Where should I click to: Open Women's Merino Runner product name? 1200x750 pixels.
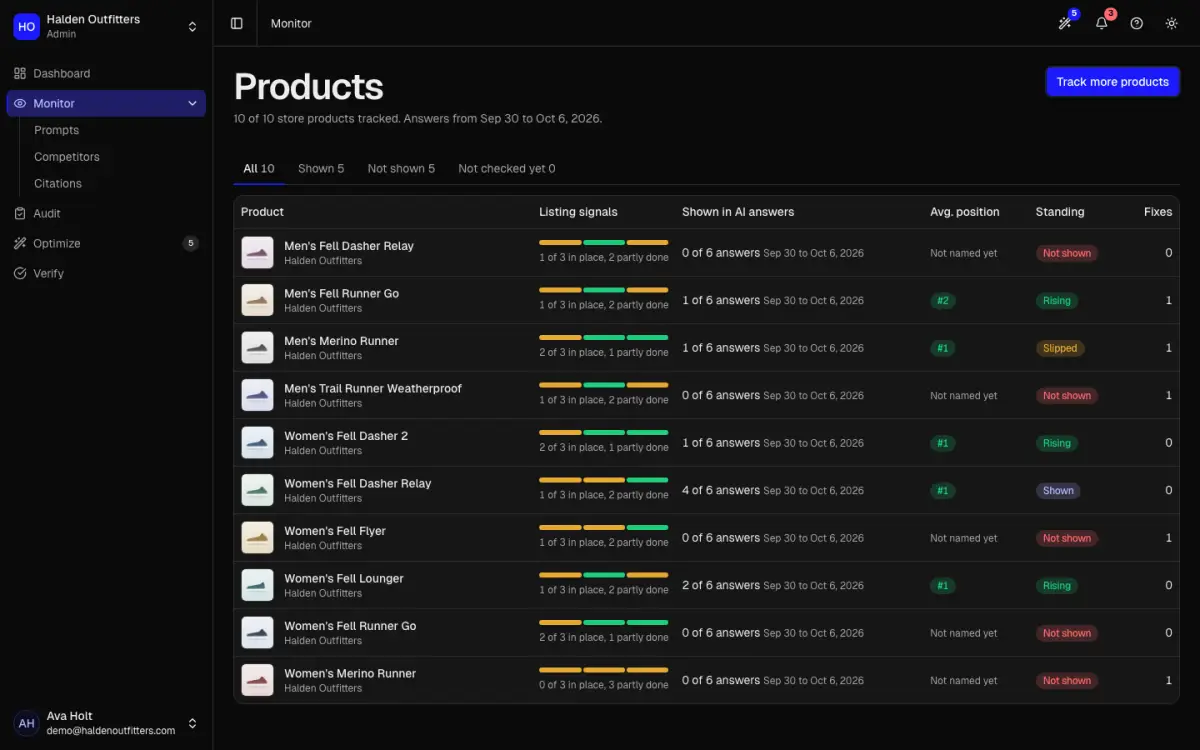pos(350,674)
